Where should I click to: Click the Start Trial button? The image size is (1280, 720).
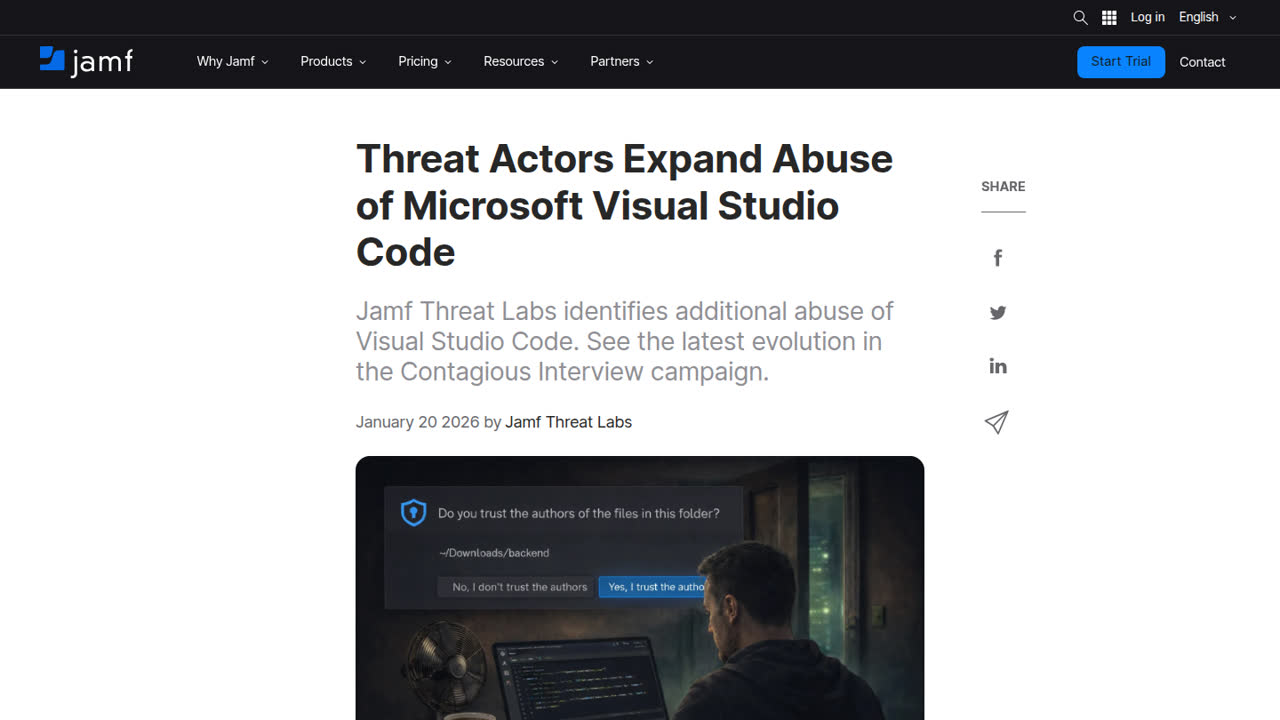pyautogui.click(x=1121, y=62)
